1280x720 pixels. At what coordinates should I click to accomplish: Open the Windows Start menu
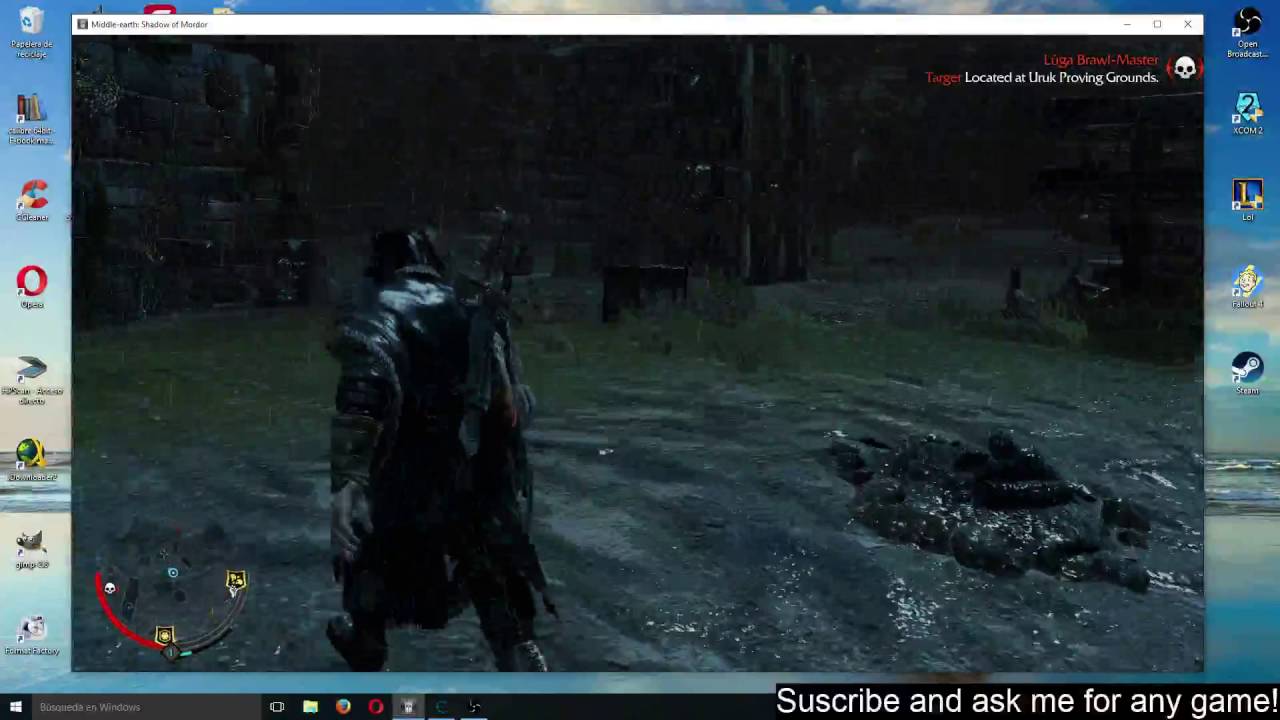[x=15, y=707]
